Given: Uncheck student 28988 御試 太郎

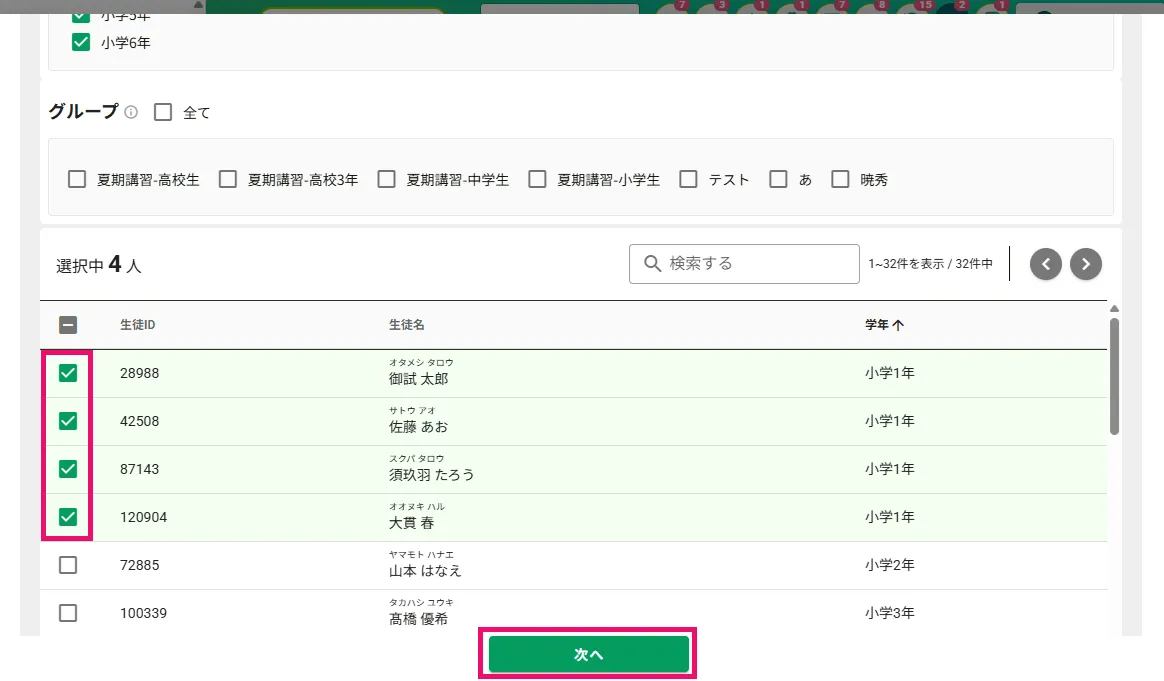Looking at the screenshot, I should coord(68,373).
